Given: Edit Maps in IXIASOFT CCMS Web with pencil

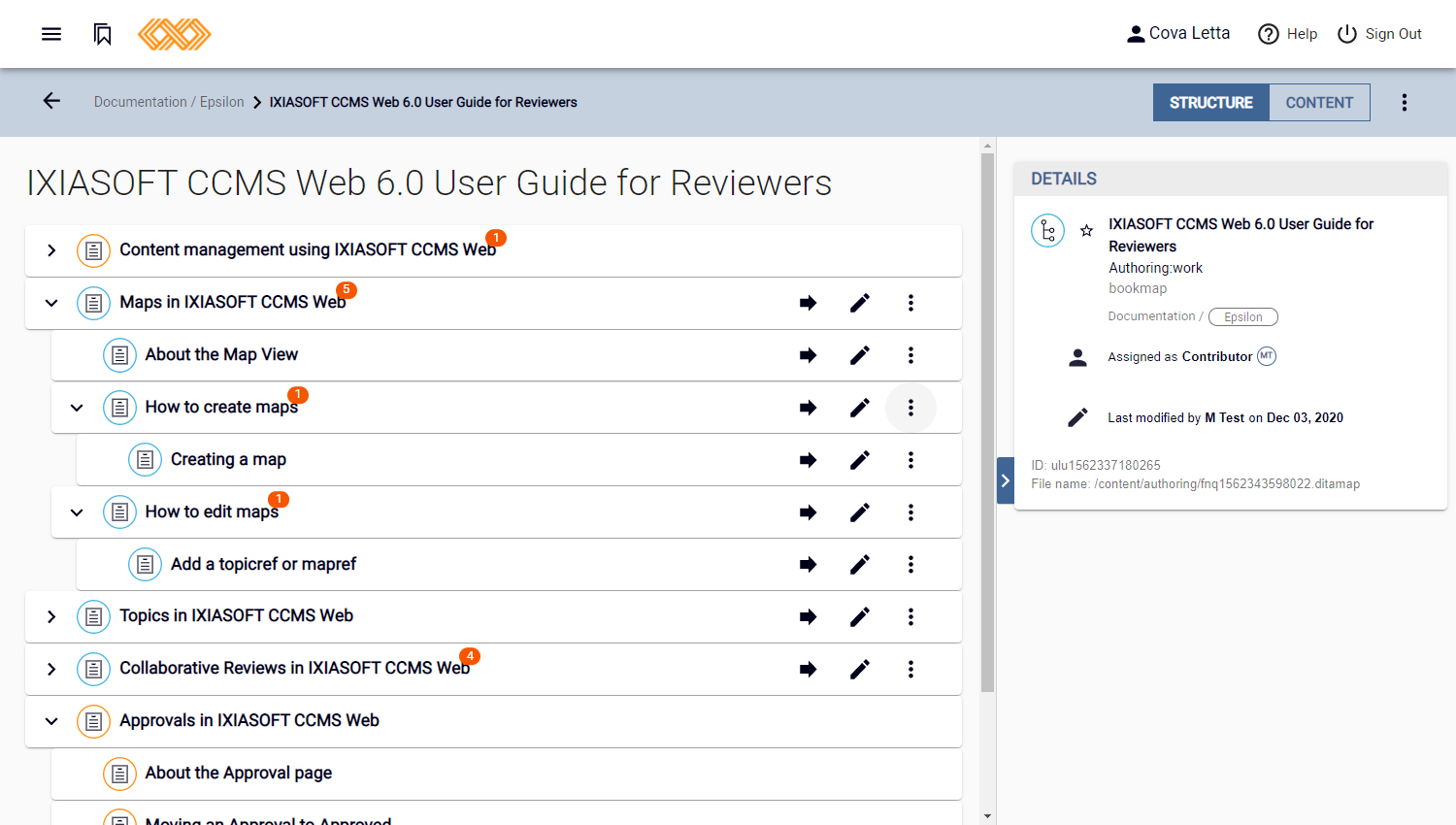Looking at the screenshot, I should 860,303.
